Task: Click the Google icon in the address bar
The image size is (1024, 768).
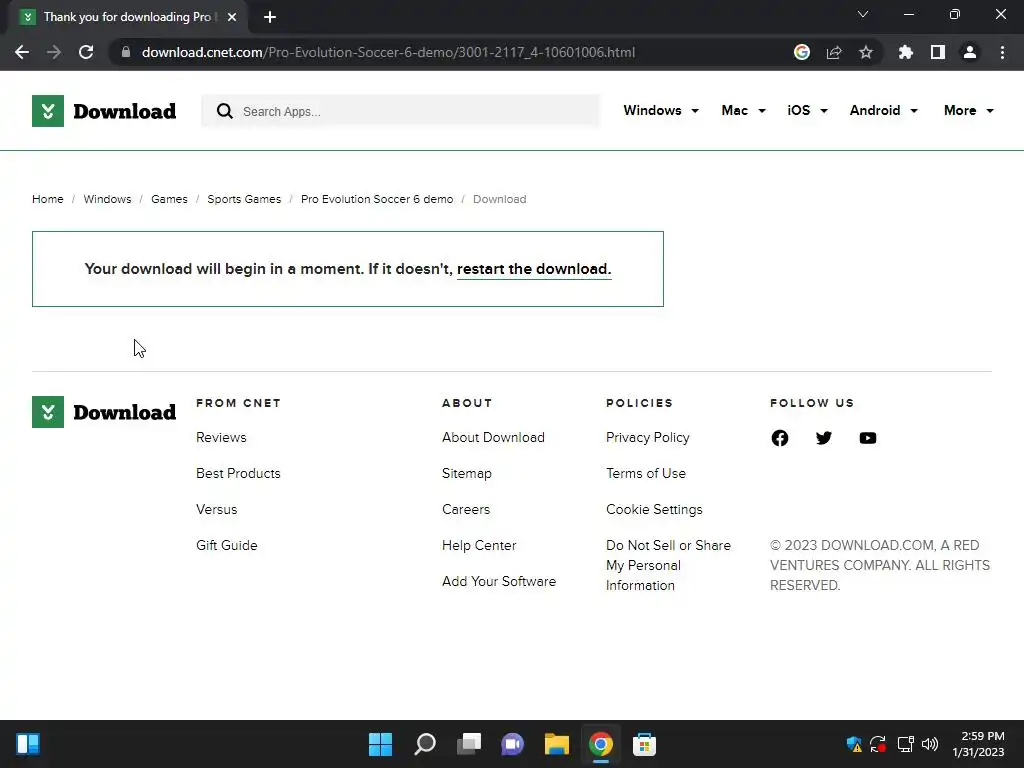Action: pos(802,52)
